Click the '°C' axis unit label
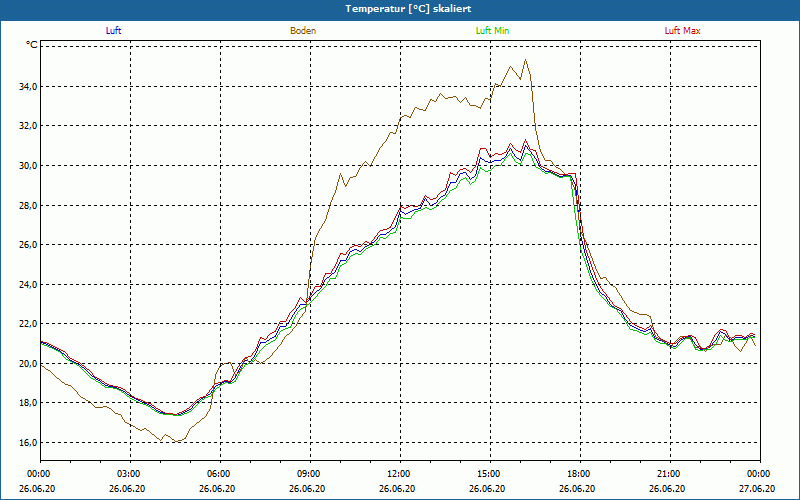 click(x=32, y=45)
